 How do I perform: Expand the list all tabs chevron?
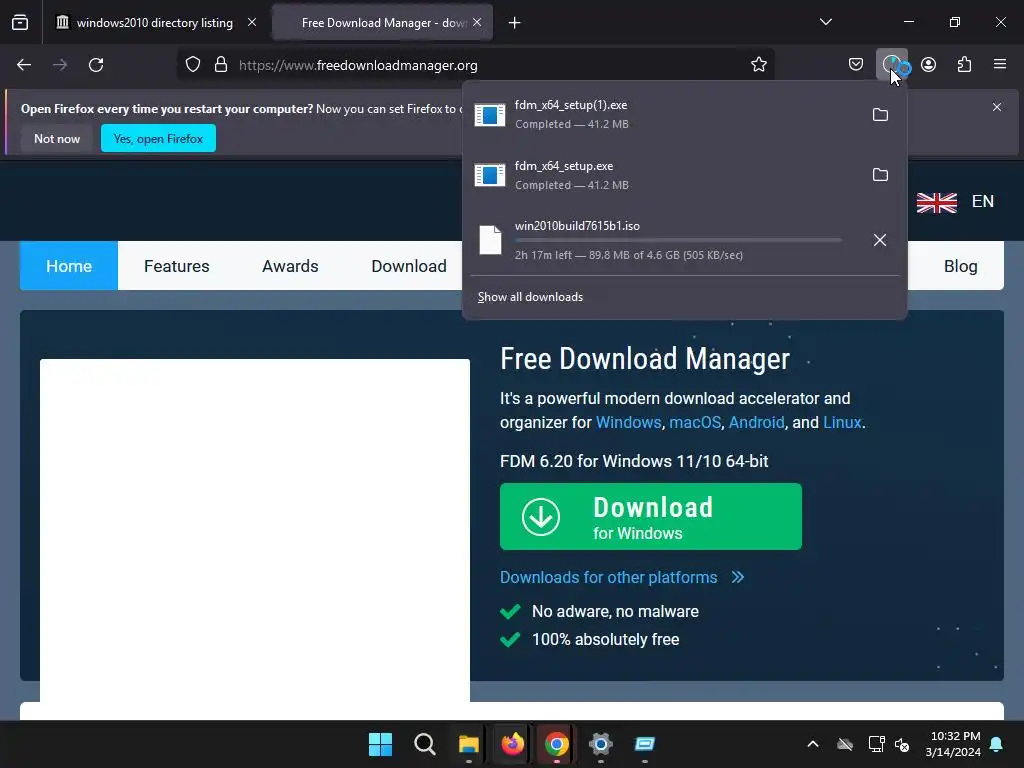click(825, 22)
